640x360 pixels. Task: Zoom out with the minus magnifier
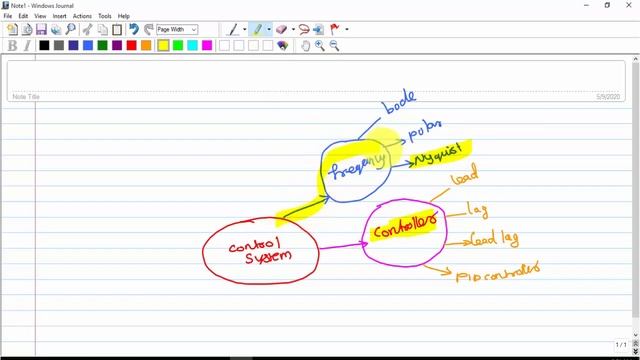[x=334, y=45]
